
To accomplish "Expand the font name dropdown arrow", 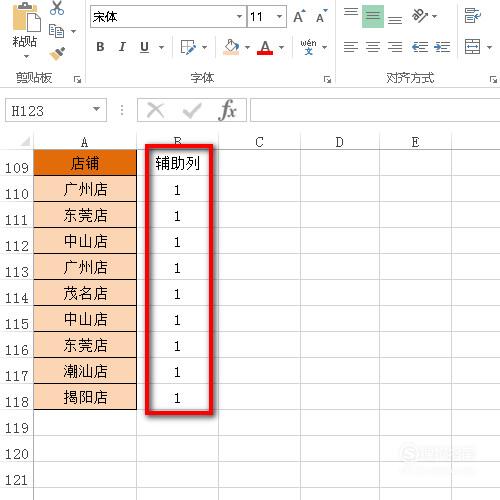I will pos(240,16).
